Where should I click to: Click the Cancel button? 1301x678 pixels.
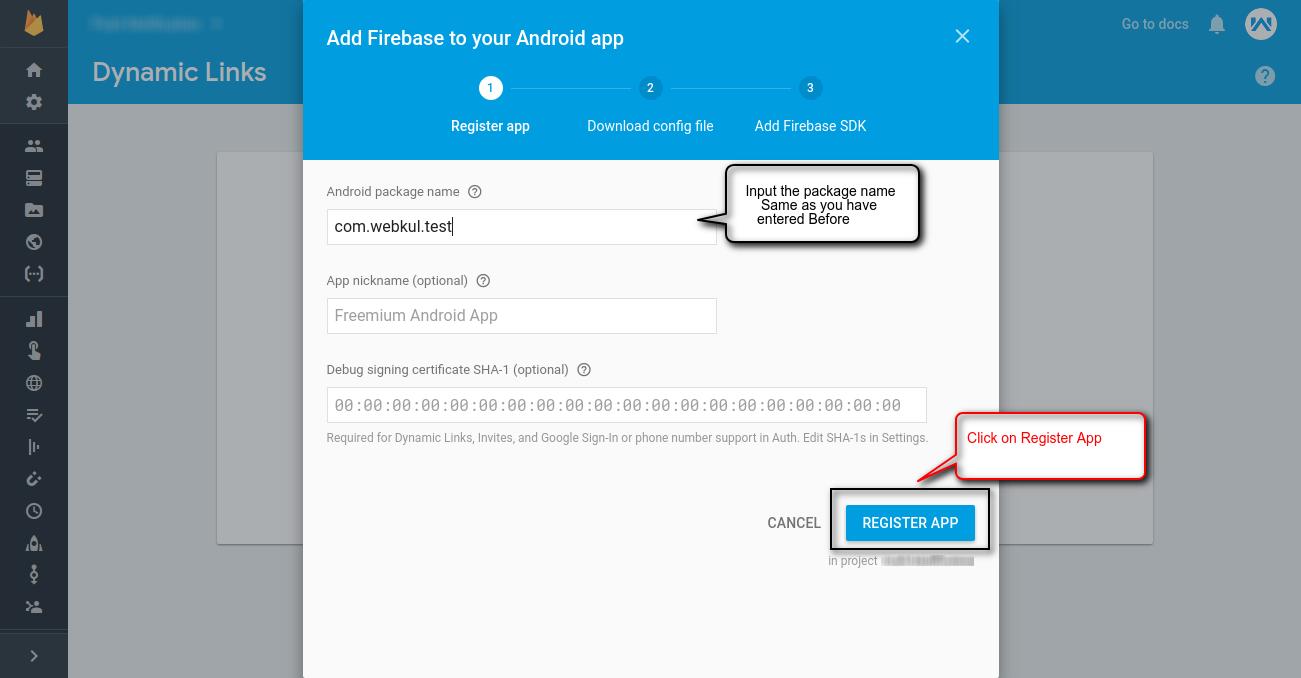794,523
